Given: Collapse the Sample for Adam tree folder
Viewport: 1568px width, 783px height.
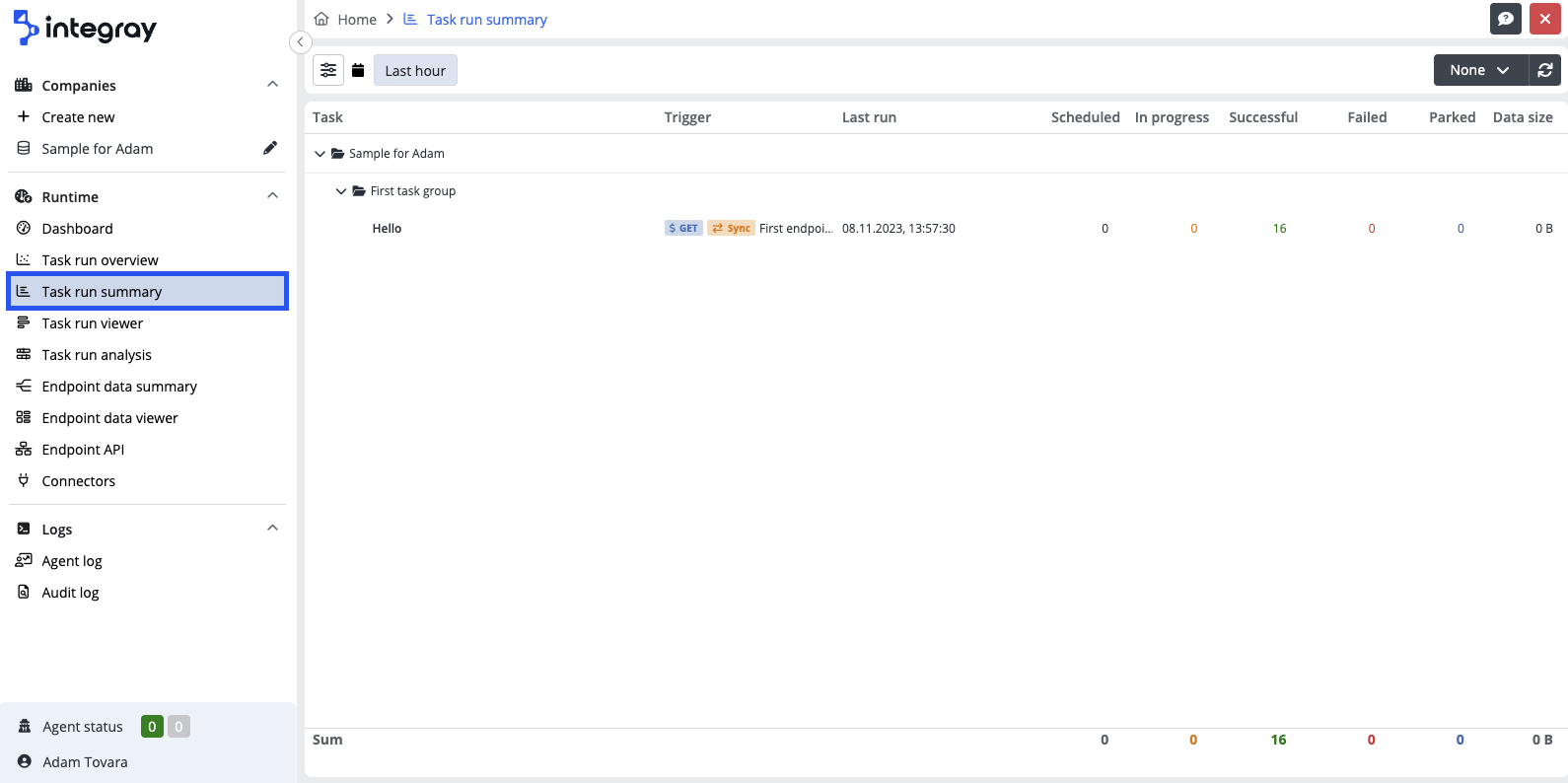Looking at the screenshot, I should [320, 154].
